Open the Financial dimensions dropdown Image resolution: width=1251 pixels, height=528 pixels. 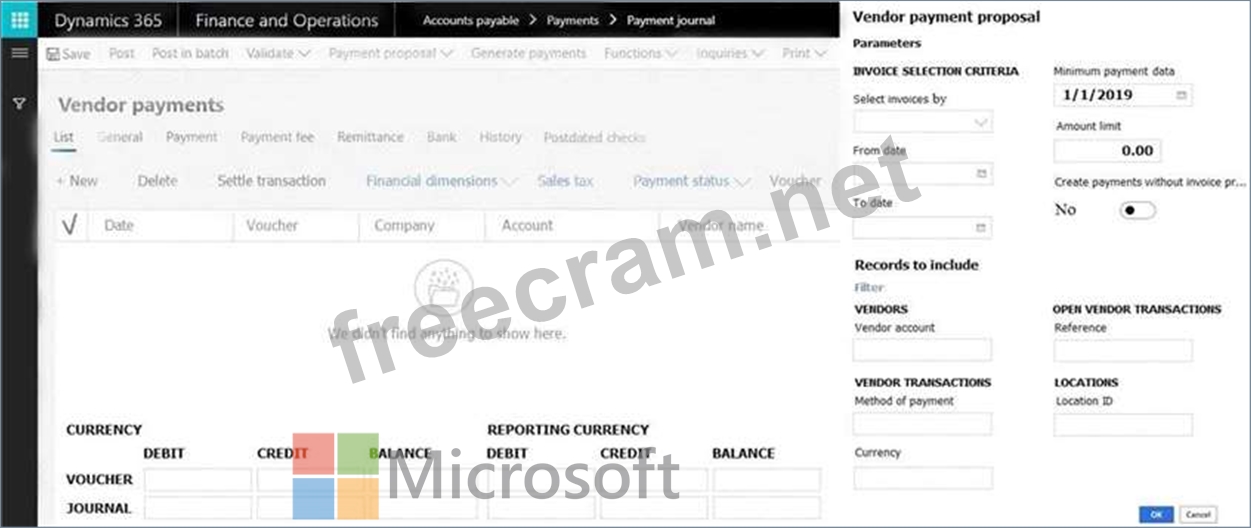point(441,181)
